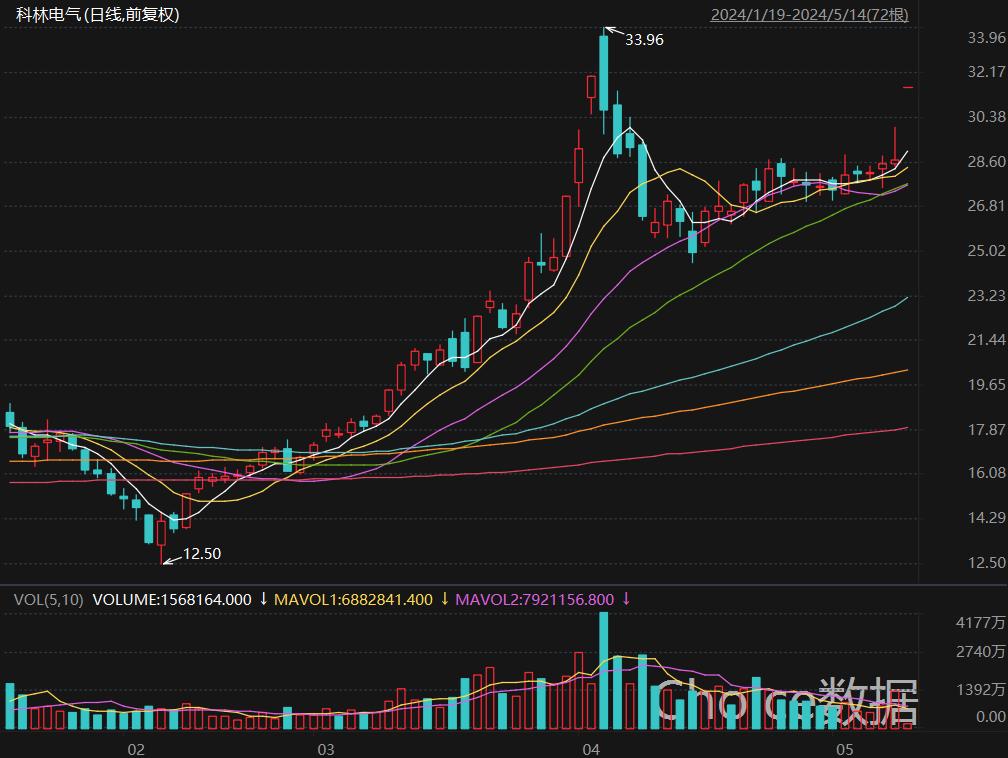Image resolution: width=1008 pixels, height=758 pixels.
Task: Click the 12.50 low price annotation
Action: click(202, 554)
